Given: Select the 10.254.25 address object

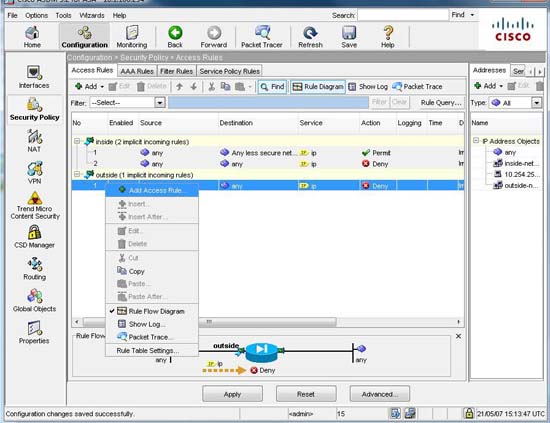Looking at the screenshot, I should pyautogui.click(x=516, y=174).
